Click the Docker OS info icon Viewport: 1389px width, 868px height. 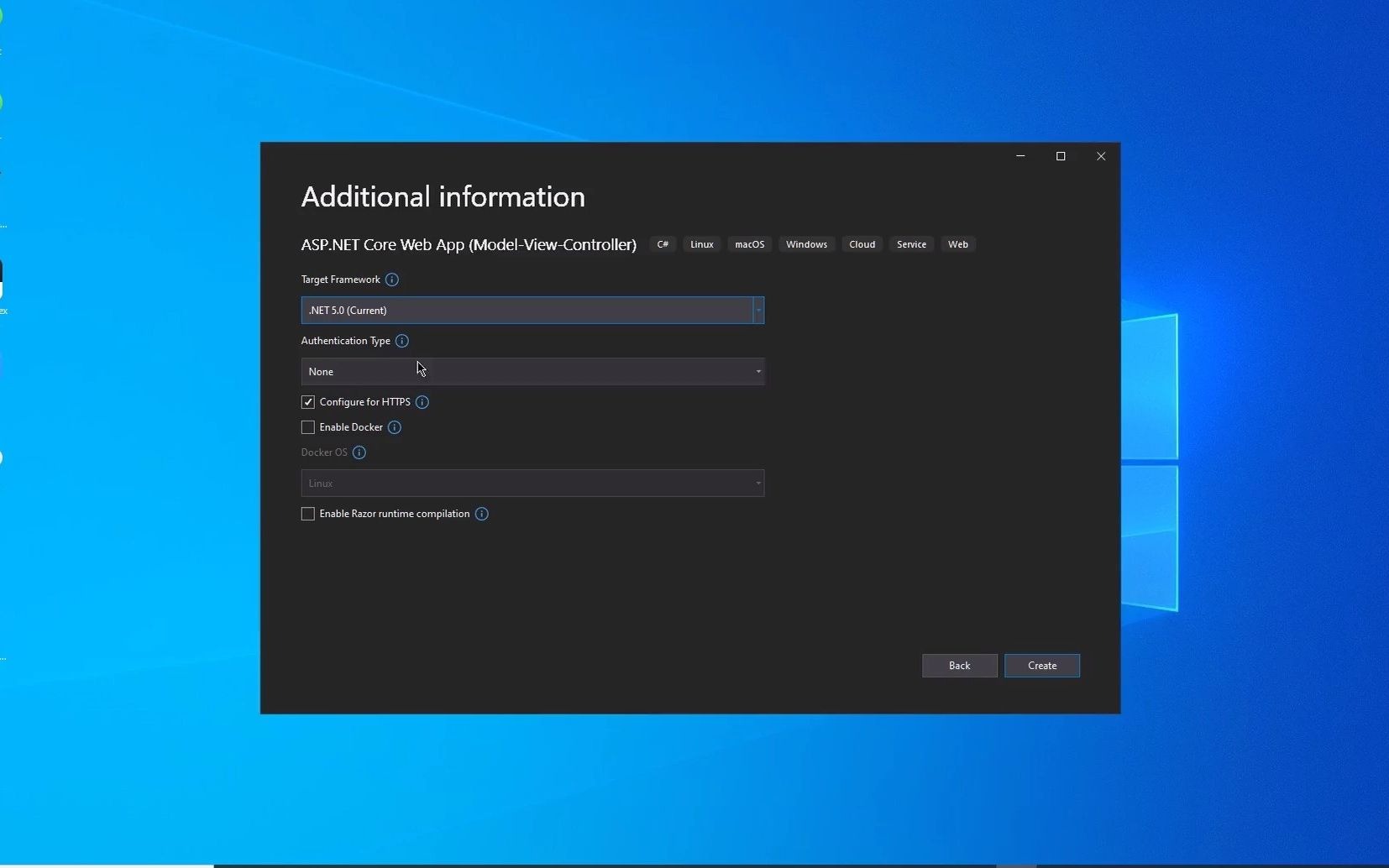(x=359, y=452)
